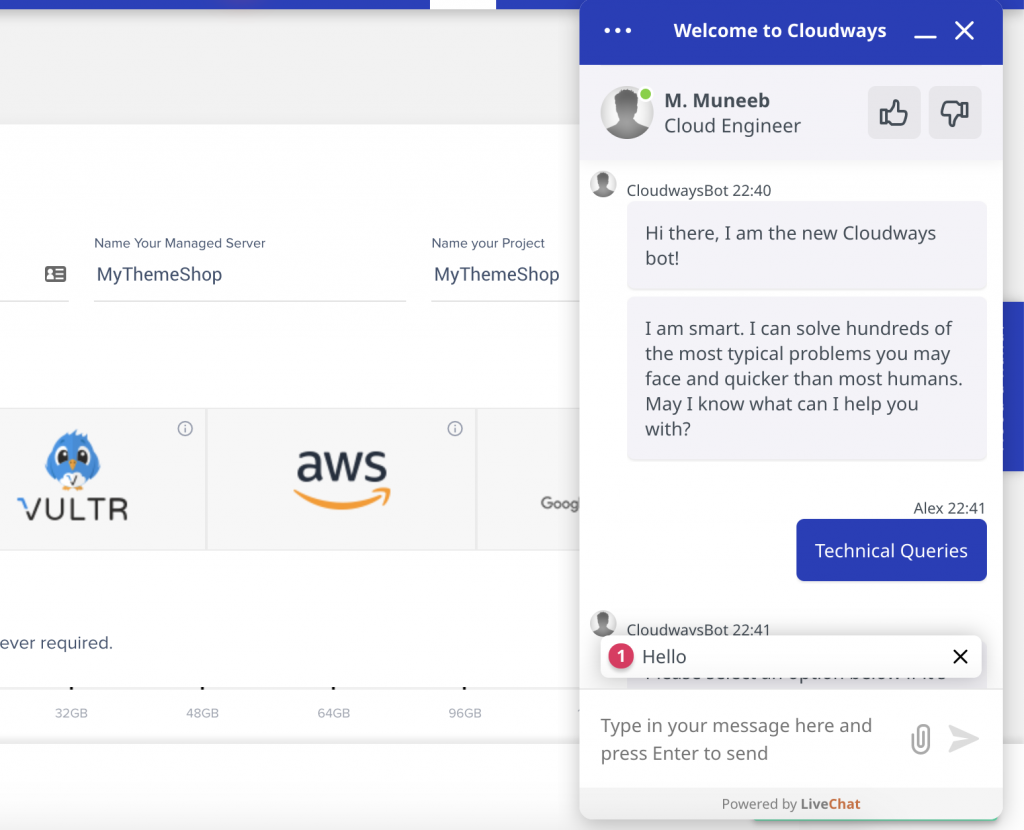Show info for the Vultr provider
1024x830 pixels.
[185, 428]
